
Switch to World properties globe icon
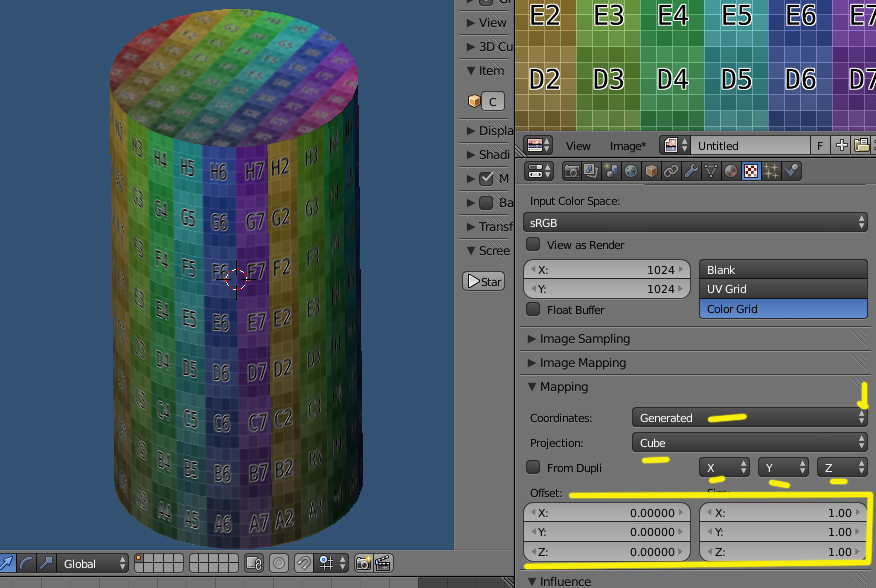(x=631, y=171)
